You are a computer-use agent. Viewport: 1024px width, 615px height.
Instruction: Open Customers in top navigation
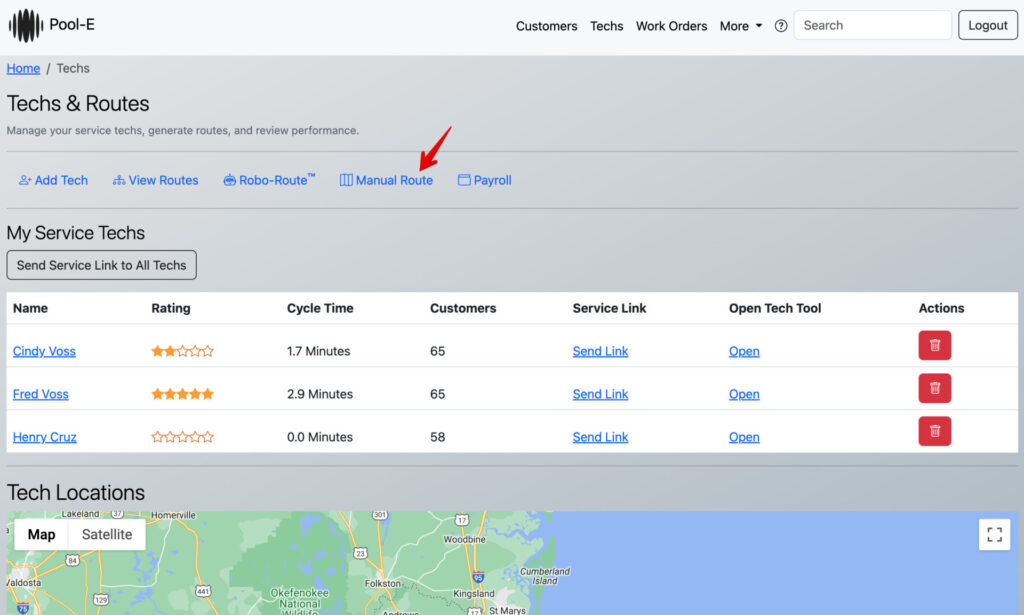pos(547,26)
